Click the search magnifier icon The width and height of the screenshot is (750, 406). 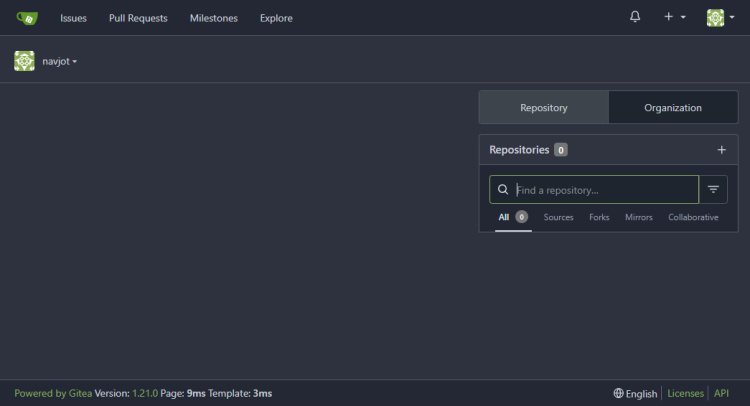(503, 189)
